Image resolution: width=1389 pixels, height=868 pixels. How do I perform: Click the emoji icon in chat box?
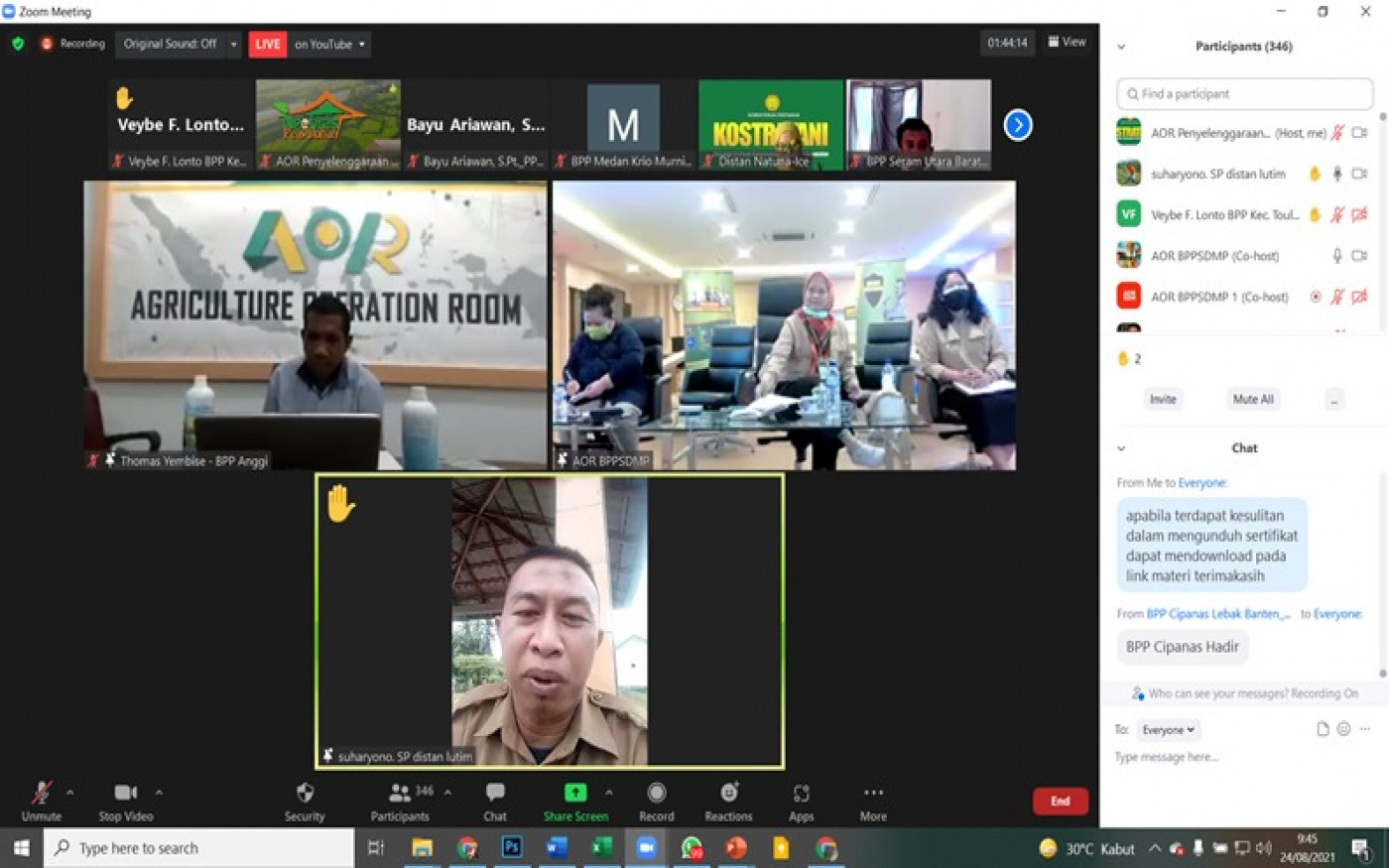tap(1343, 729)
